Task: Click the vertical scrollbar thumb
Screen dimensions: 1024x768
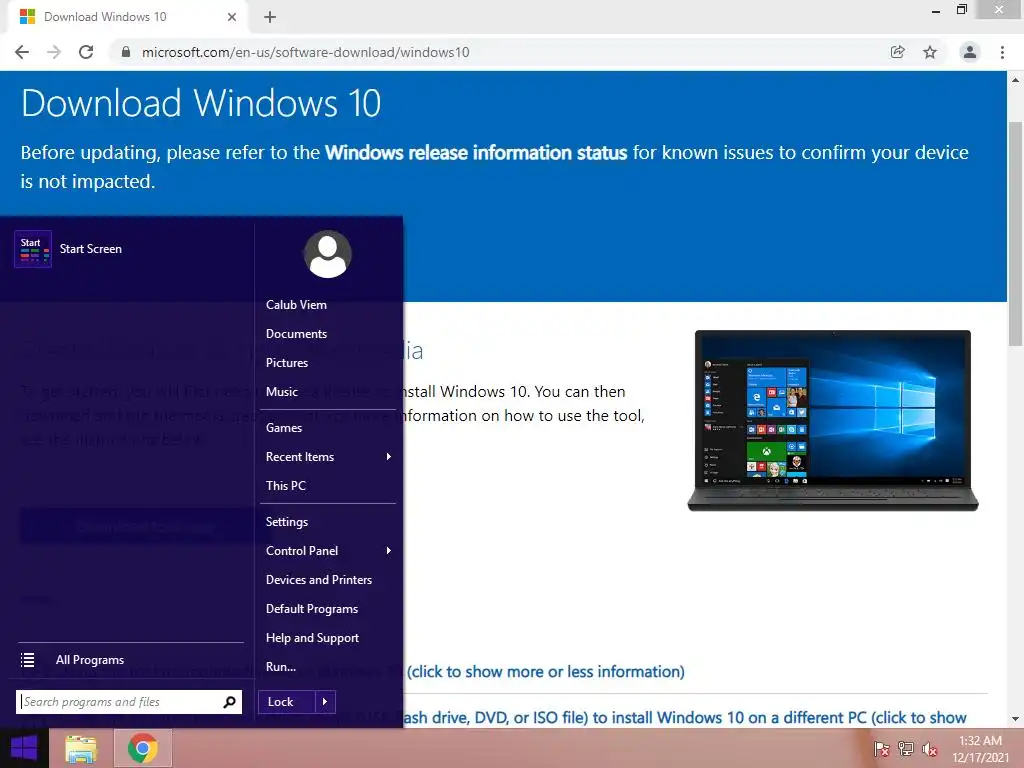Action: point(1016,233)
